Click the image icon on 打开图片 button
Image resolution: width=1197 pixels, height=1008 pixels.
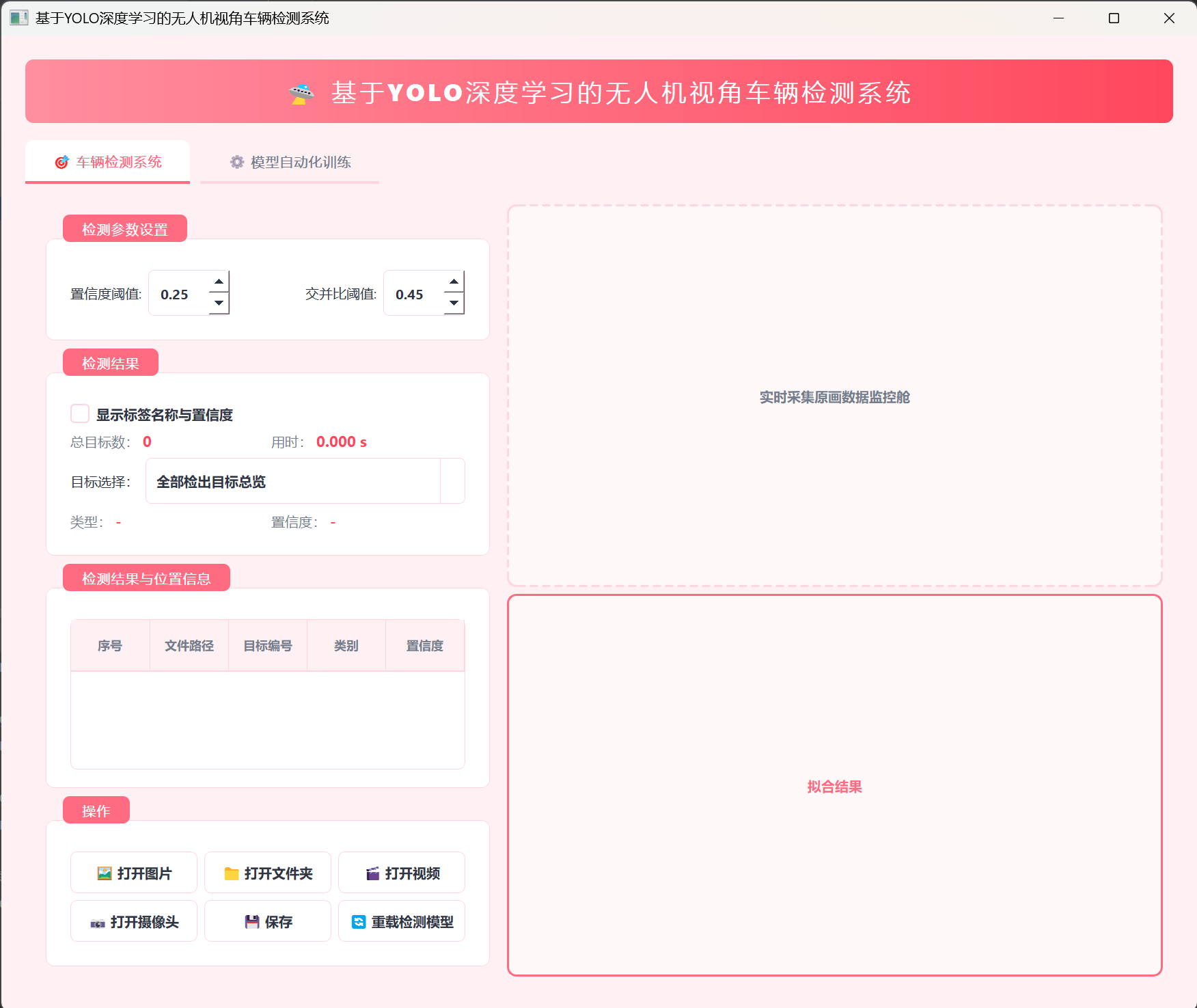pos(104,873)
